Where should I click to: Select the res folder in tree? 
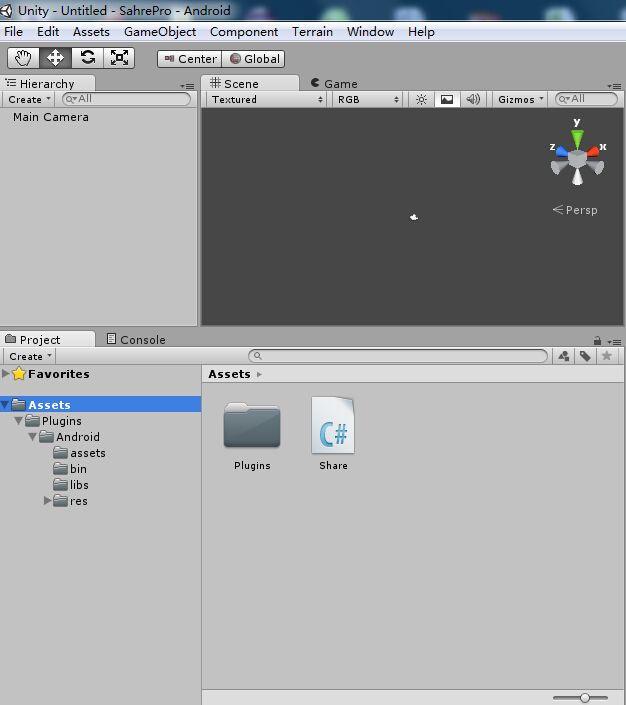tap(71, 501)
